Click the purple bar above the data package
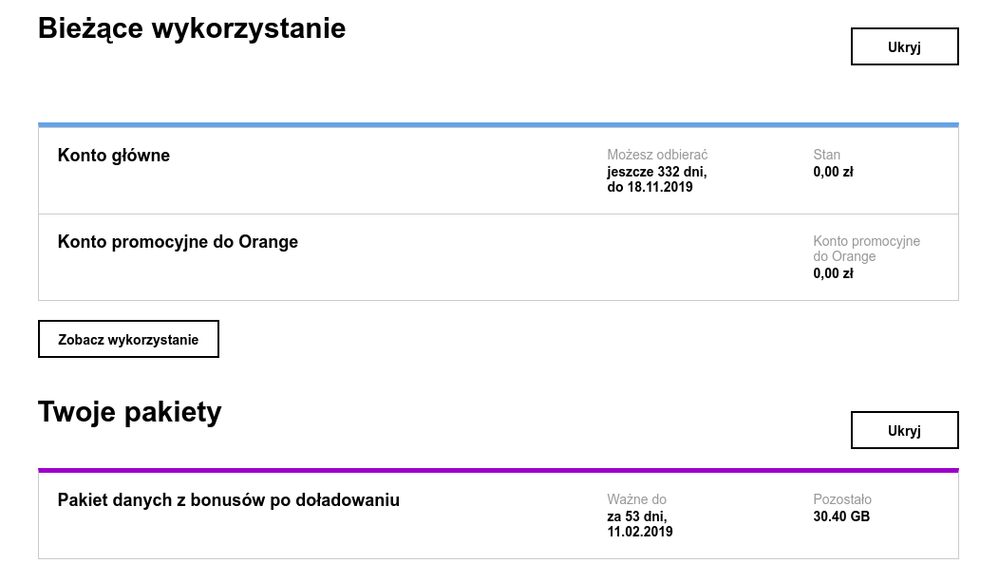 [x=498, y=470]
